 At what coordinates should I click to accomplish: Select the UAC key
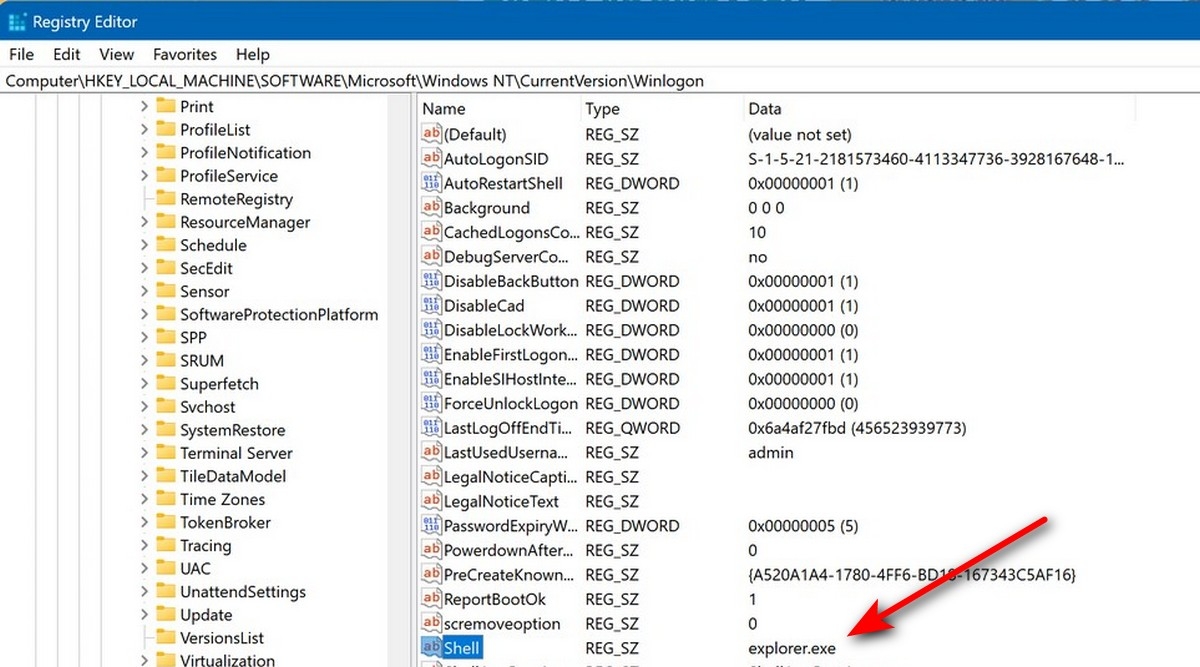(x=195, y=568)
